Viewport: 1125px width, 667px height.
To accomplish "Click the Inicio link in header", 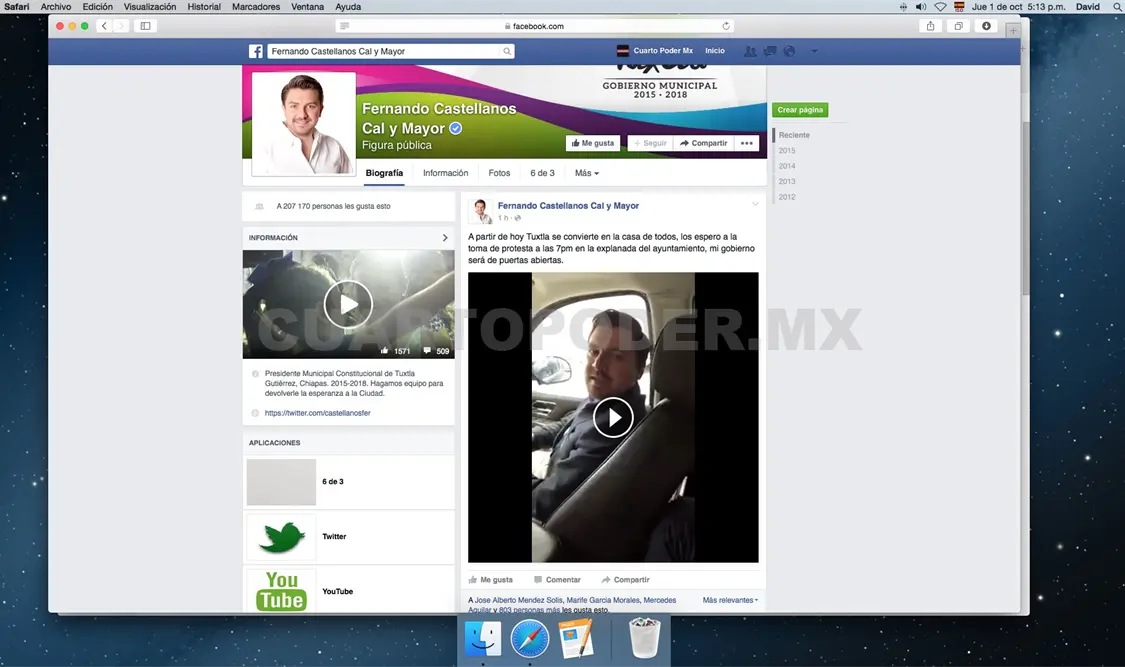I will click(715, 51).
